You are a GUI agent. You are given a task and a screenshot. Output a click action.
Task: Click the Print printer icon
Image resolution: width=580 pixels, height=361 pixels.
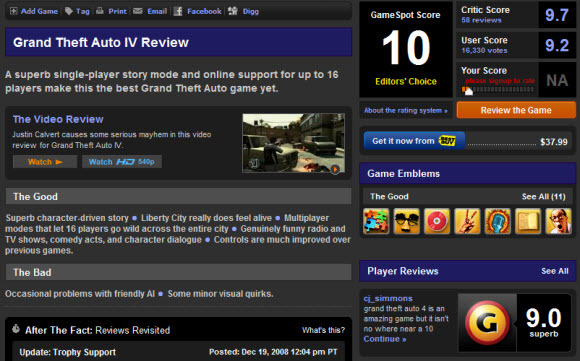point(100,11)
